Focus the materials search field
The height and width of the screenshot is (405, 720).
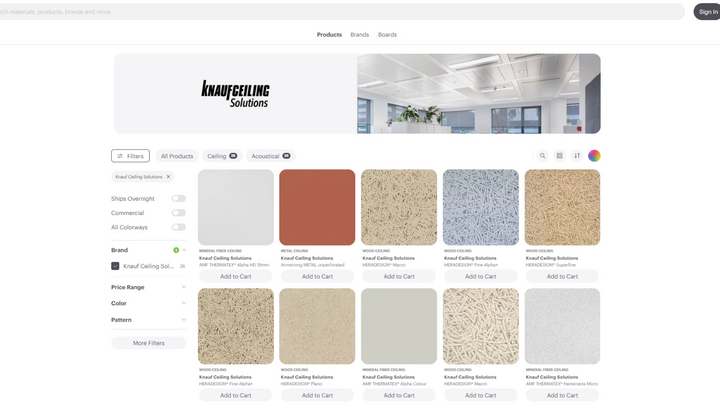(342, 12)
